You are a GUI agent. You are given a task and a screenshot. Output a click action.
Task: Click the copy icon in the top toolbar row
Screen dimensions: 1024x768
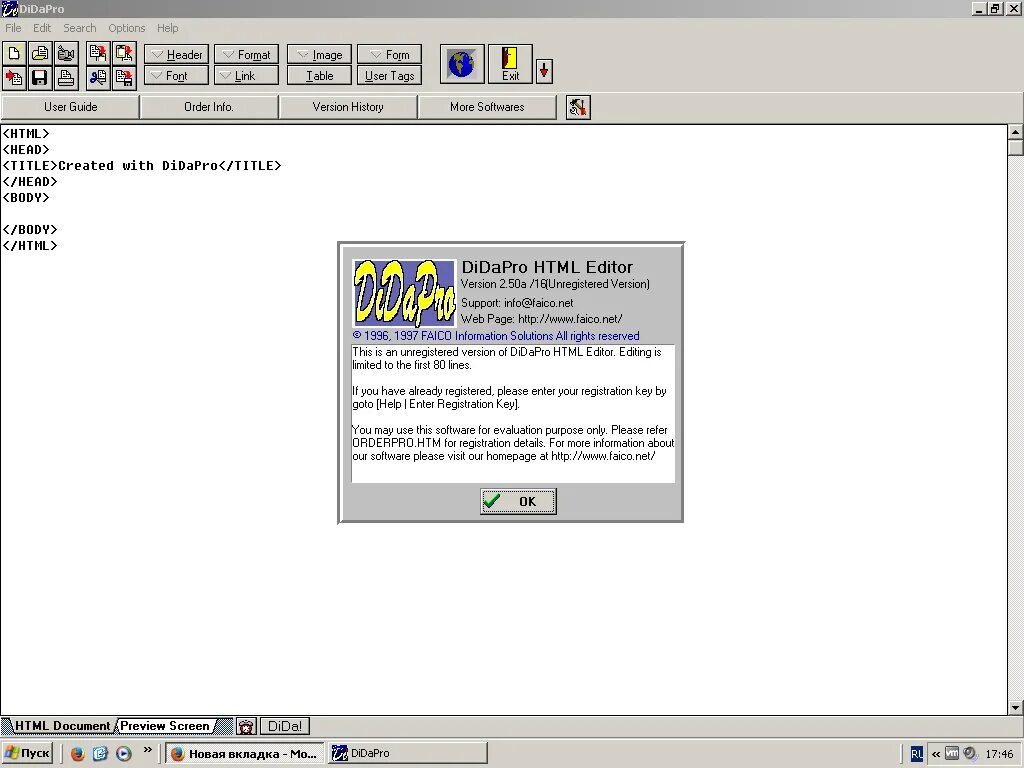98,54
